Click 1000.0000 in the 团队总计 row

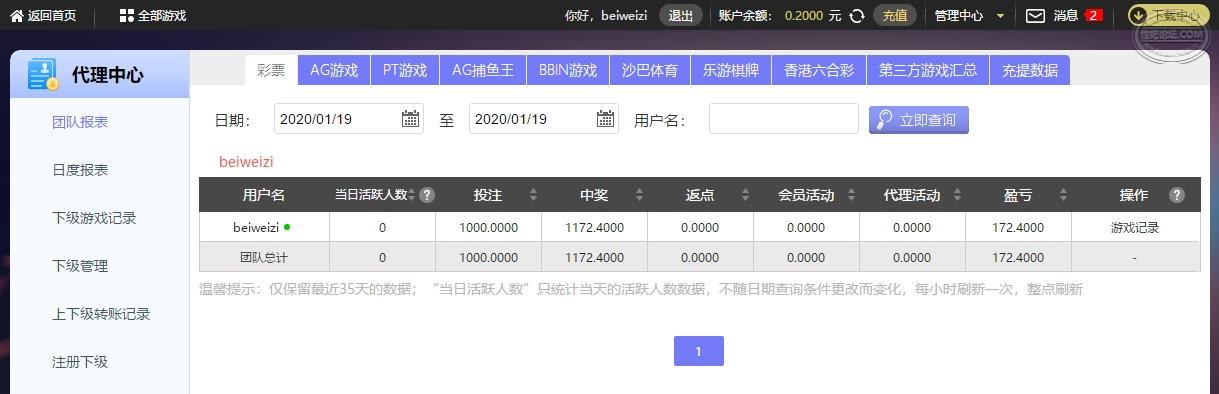[x=488, y=257]
